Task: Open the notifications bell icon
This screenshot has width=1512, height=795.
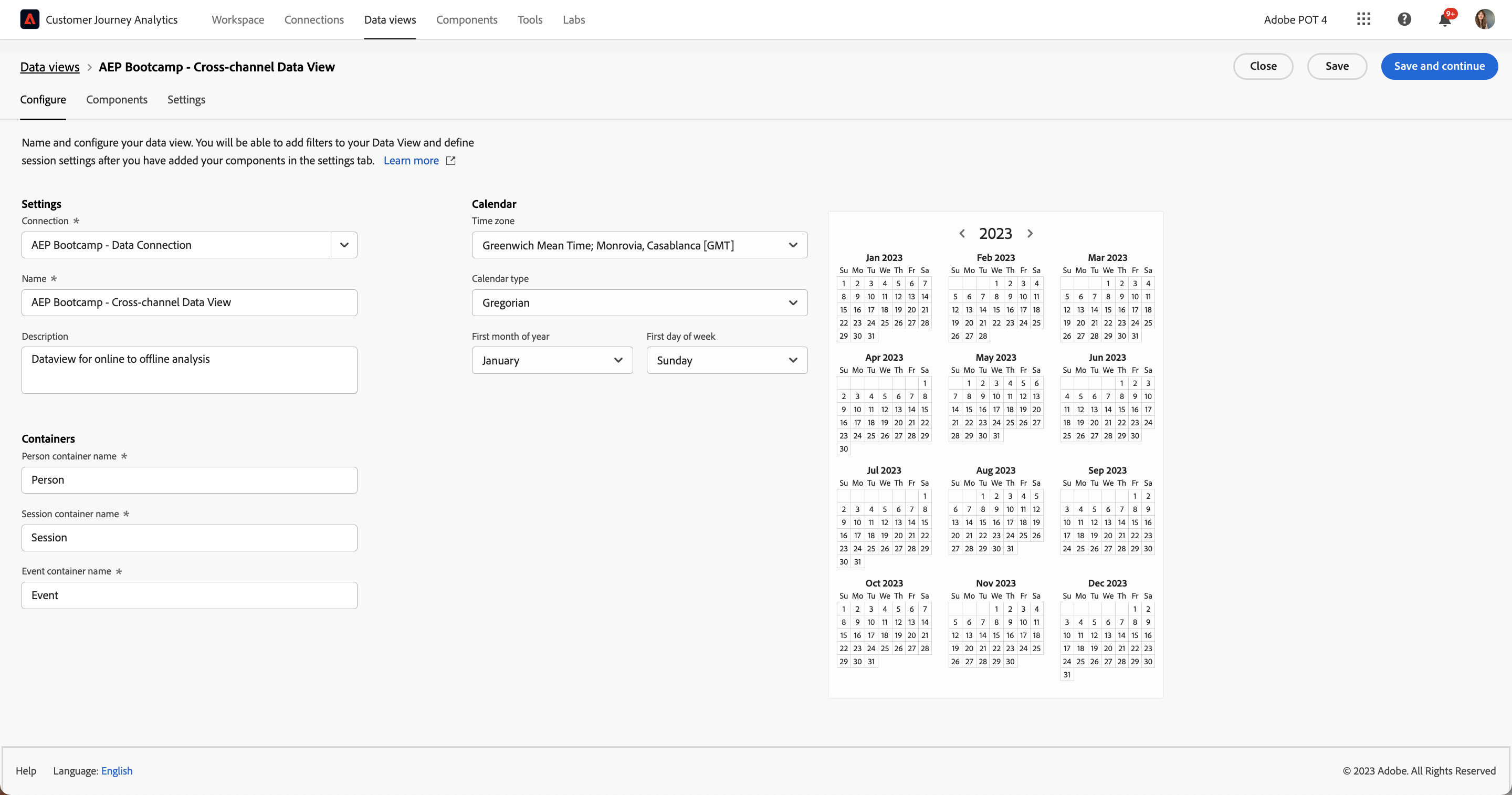Action: pos(1445,19)
